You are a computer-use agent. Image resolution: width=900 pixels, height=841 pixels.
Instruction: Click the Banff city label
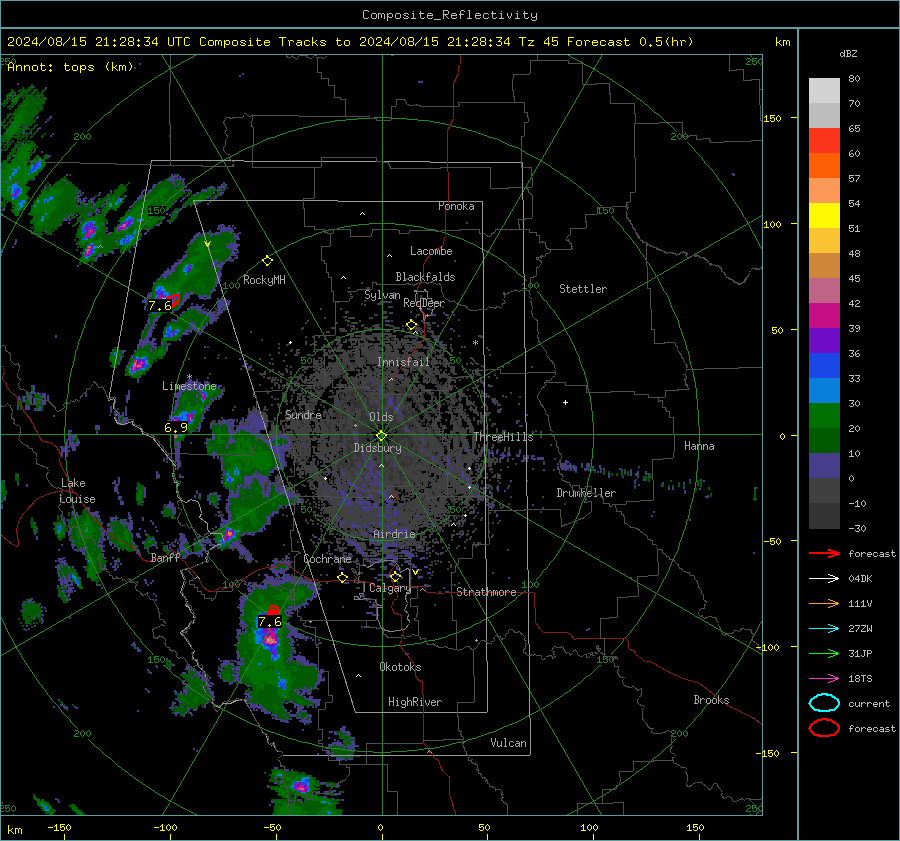165,558
